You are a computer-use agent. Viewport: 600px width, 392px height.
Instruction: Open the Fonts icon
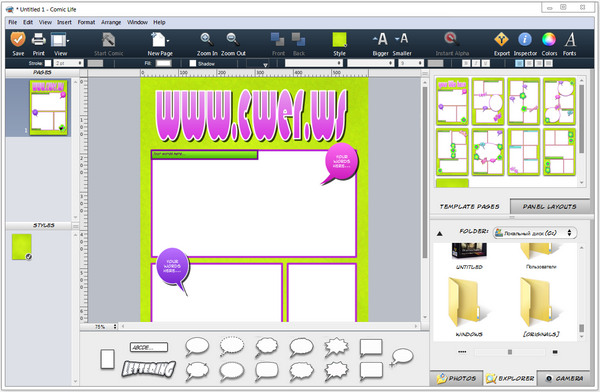(570, 39)
